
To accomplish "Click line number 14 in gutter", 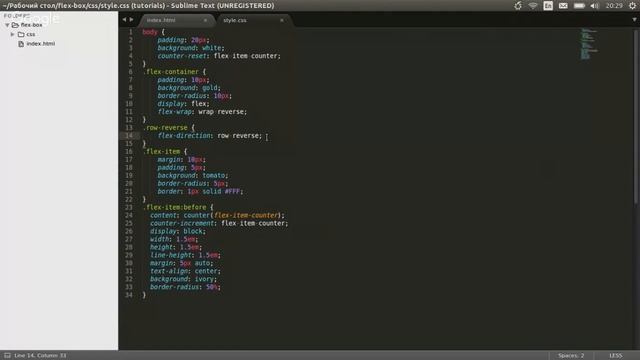I will pos(129,136).
